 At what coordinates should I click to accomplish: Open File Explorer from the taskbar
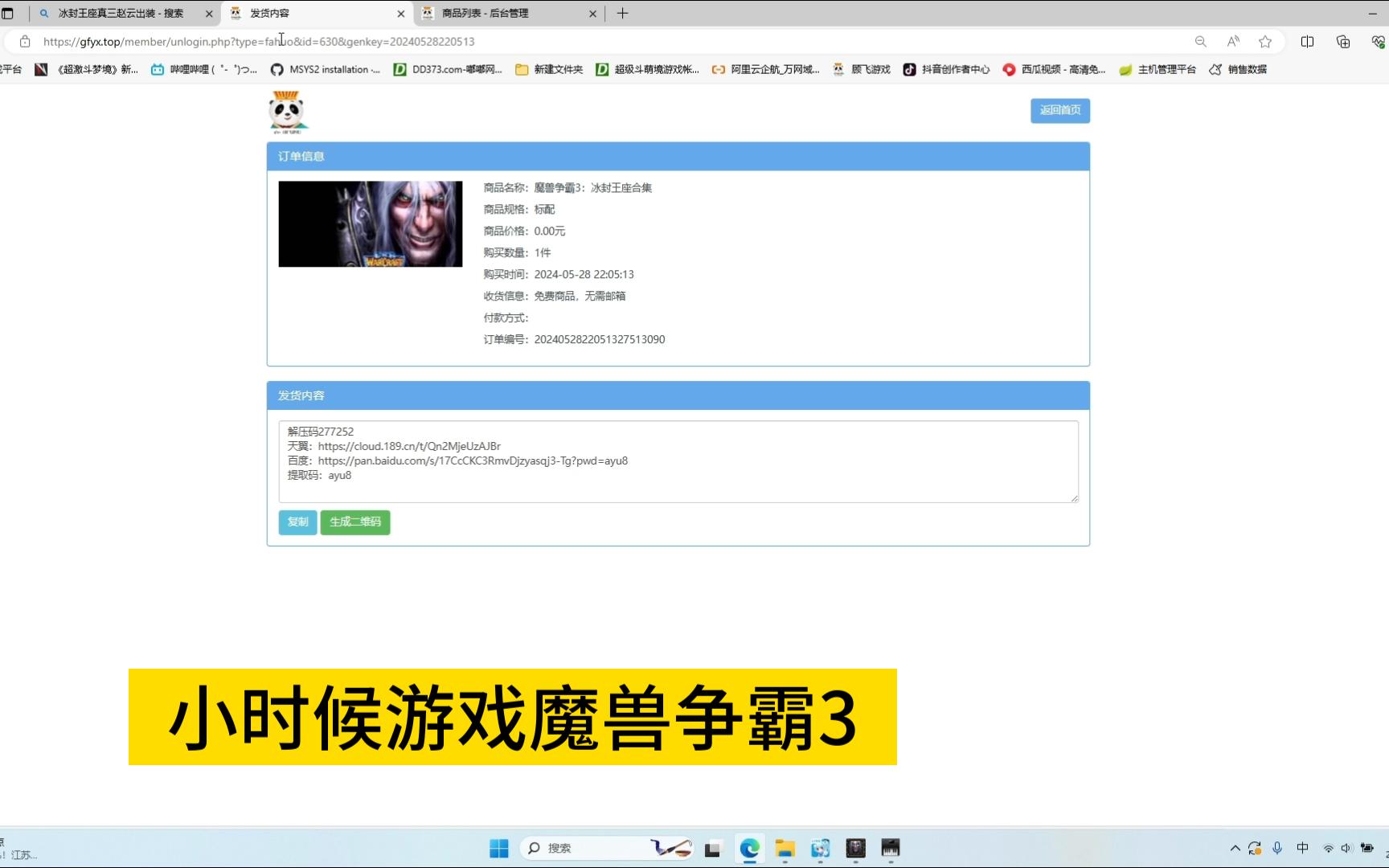(x=785, y=849)
